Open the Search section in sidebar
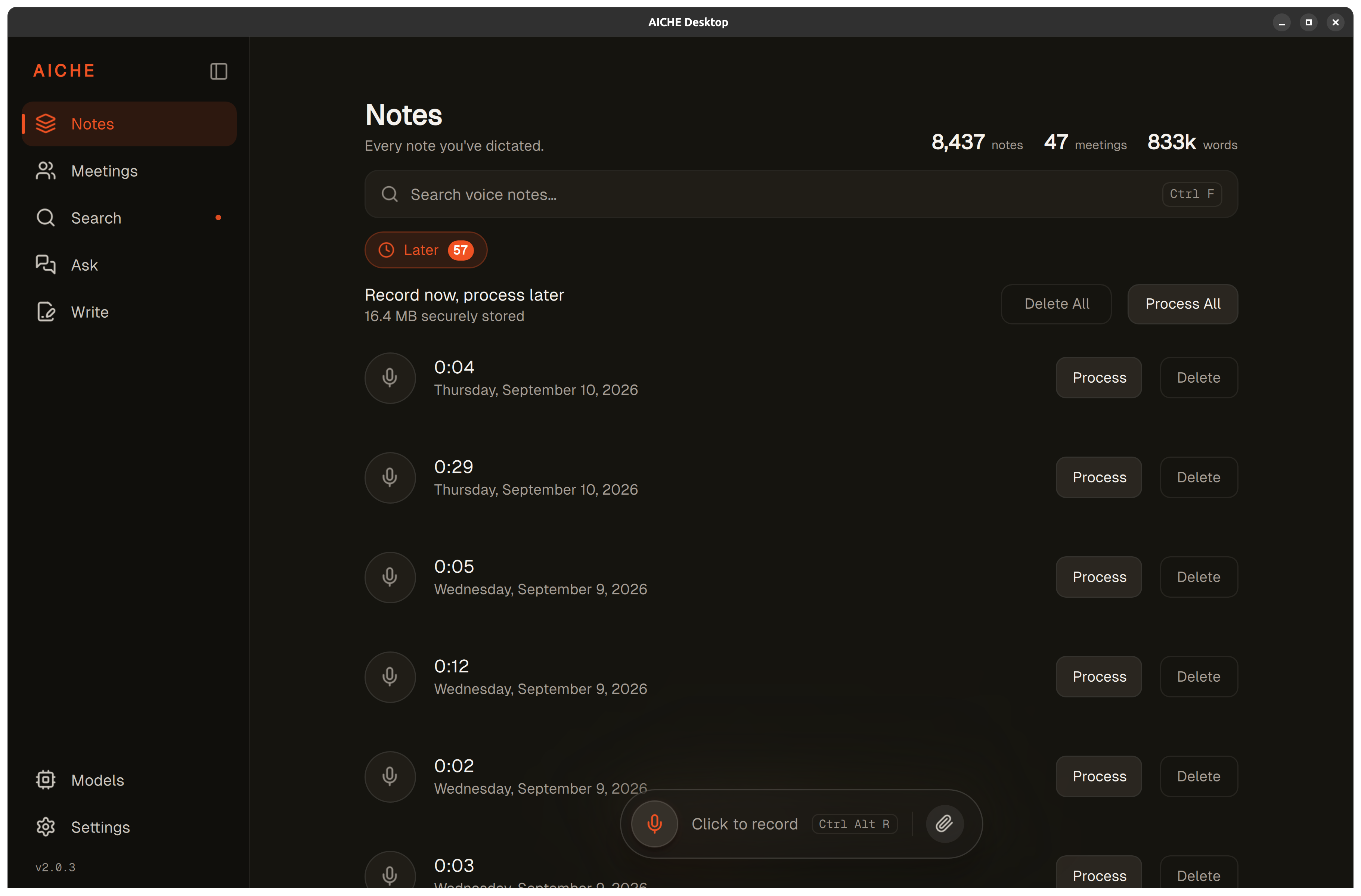Image resolution: width=1361 pixels, height=896 pixels. [129, 218]
